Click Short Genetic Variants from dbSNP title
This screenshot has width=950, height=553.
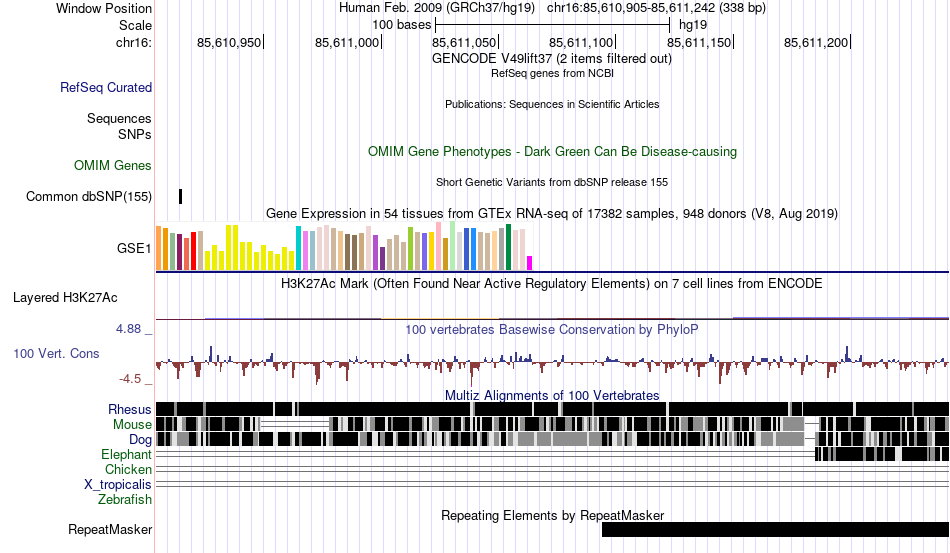[x=552, y=182]
